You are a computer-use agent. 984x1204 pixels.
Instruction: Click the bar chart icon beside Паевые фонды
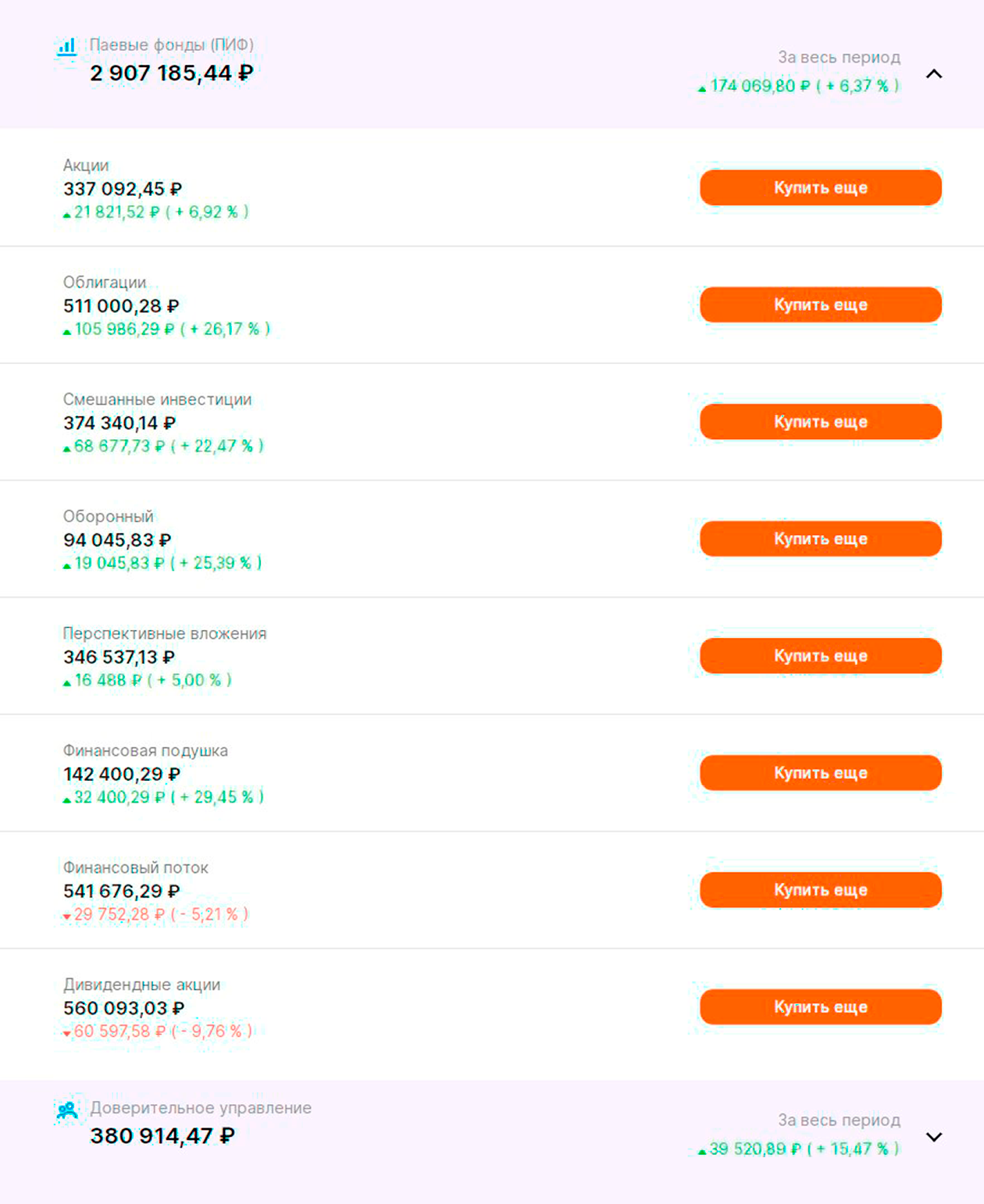pyautogui.click(x=67, y=47)
